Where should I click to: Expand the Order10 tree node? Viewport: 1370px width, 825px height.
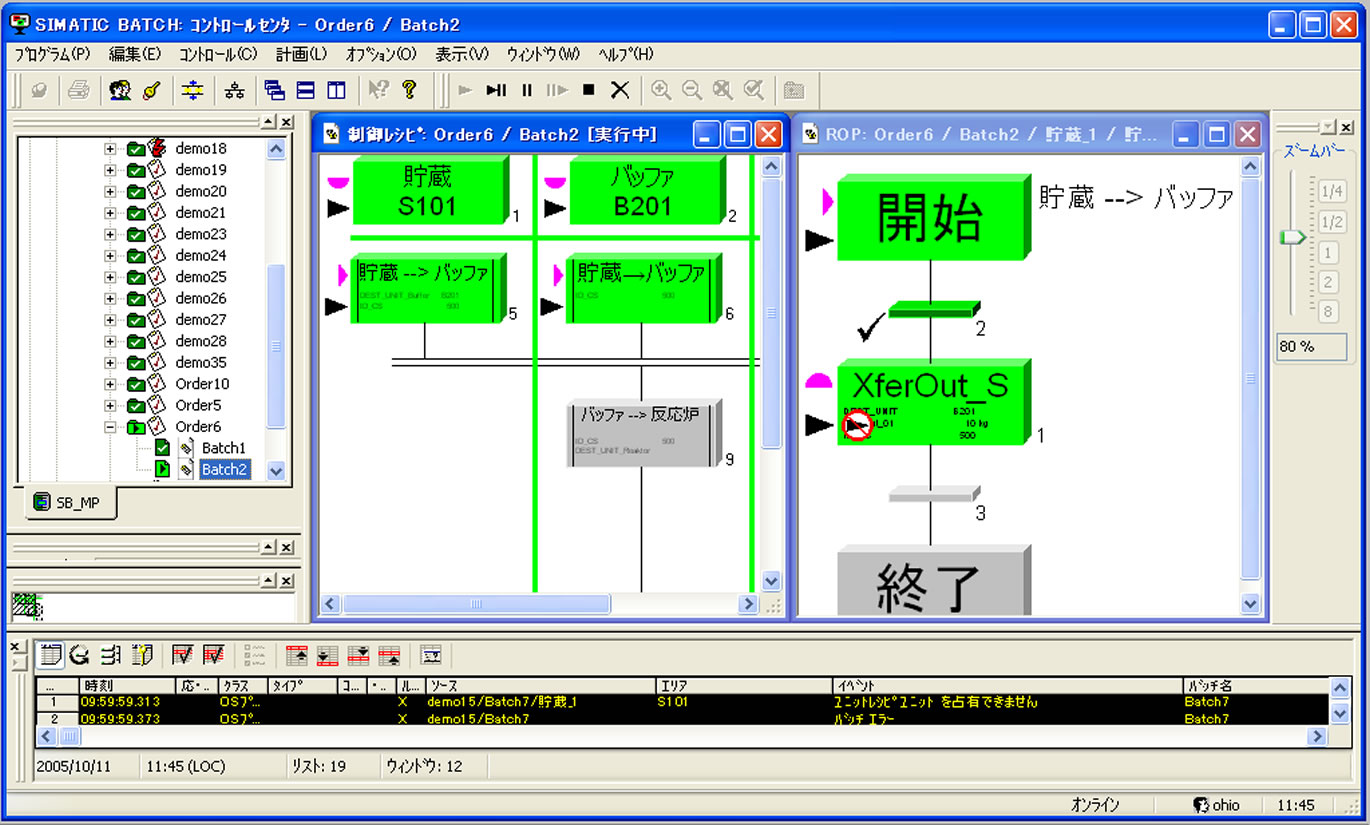click(110, 384)
